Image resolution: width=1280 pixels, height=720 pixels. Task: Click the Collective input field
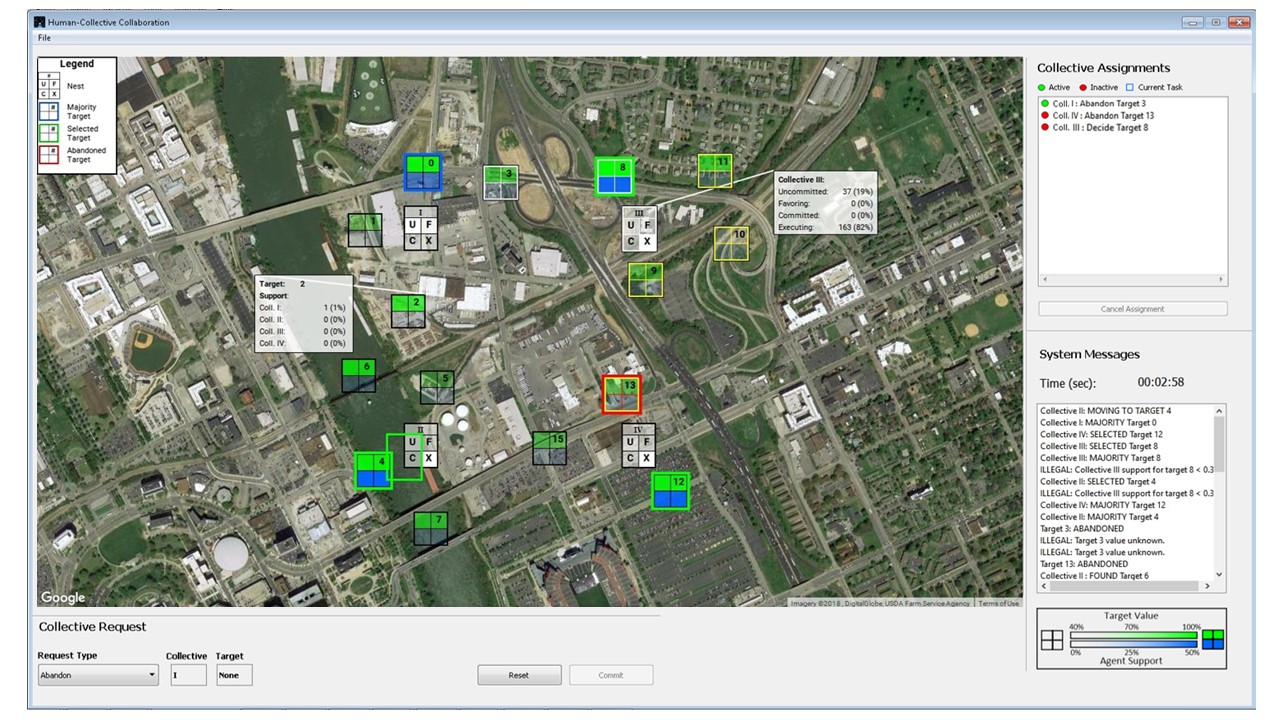pos(187,675)
